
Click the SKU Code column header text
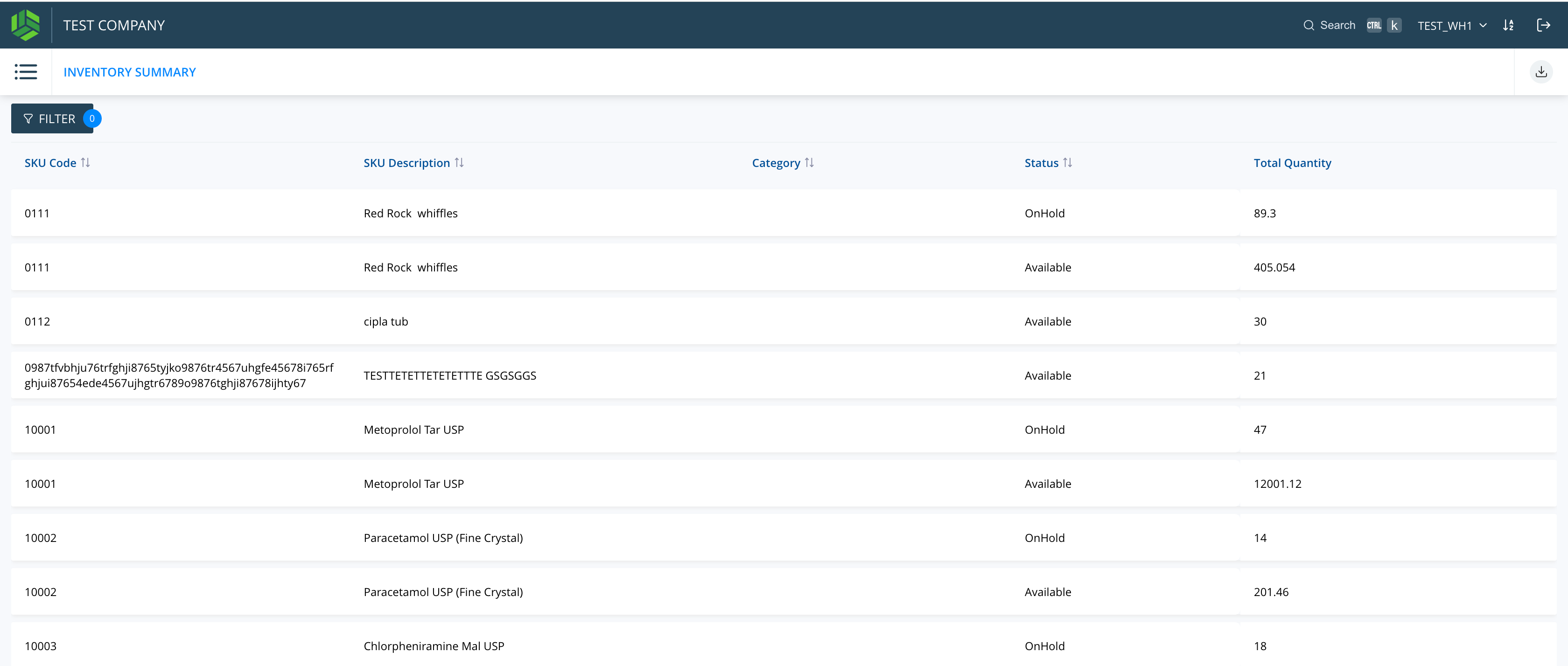(50, 162)
